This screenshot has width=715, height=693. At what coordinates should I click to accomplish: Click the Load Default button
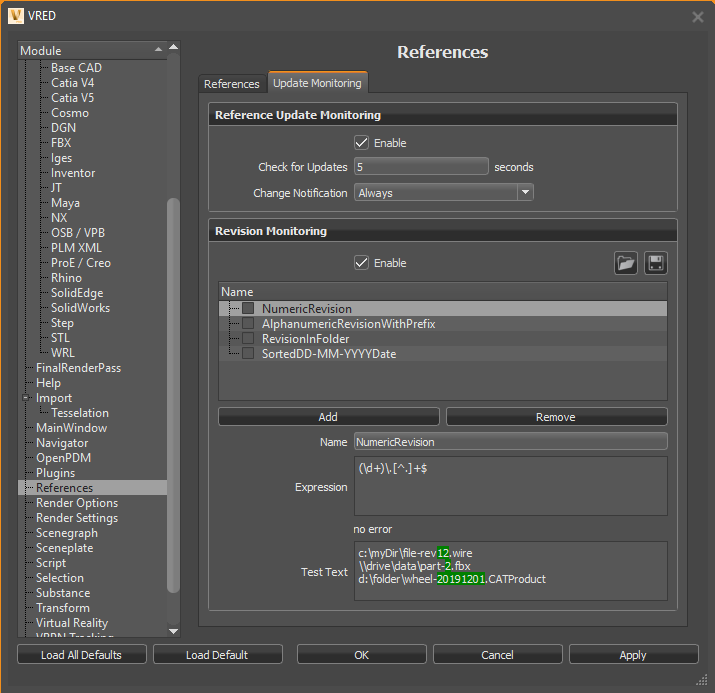pos(218,655)
